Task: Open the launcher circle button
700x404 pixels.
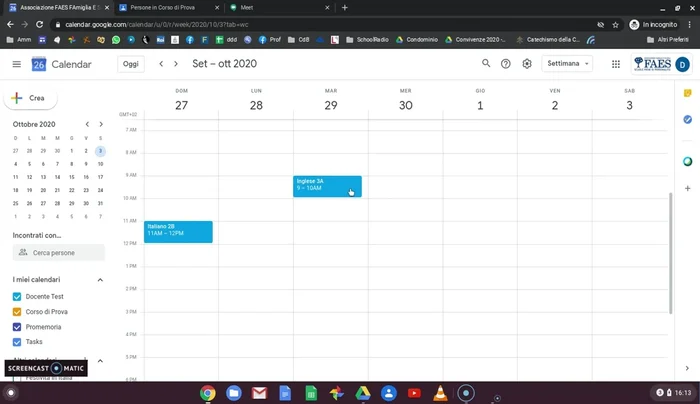Action: (11, 393)
